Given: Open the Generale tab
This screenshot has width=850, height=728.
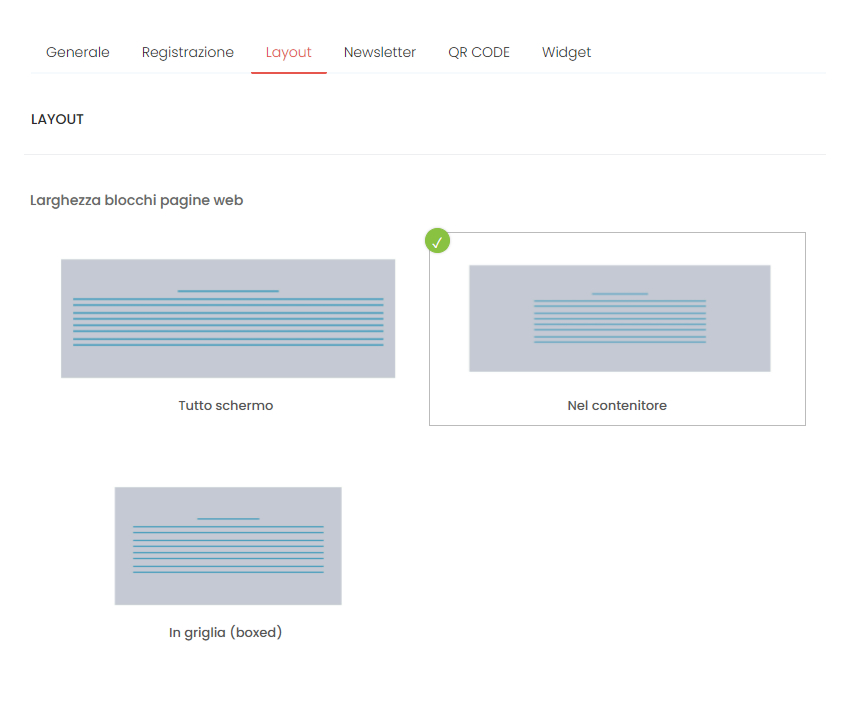Looking at the screenshot, I should (x=78, y=52).
